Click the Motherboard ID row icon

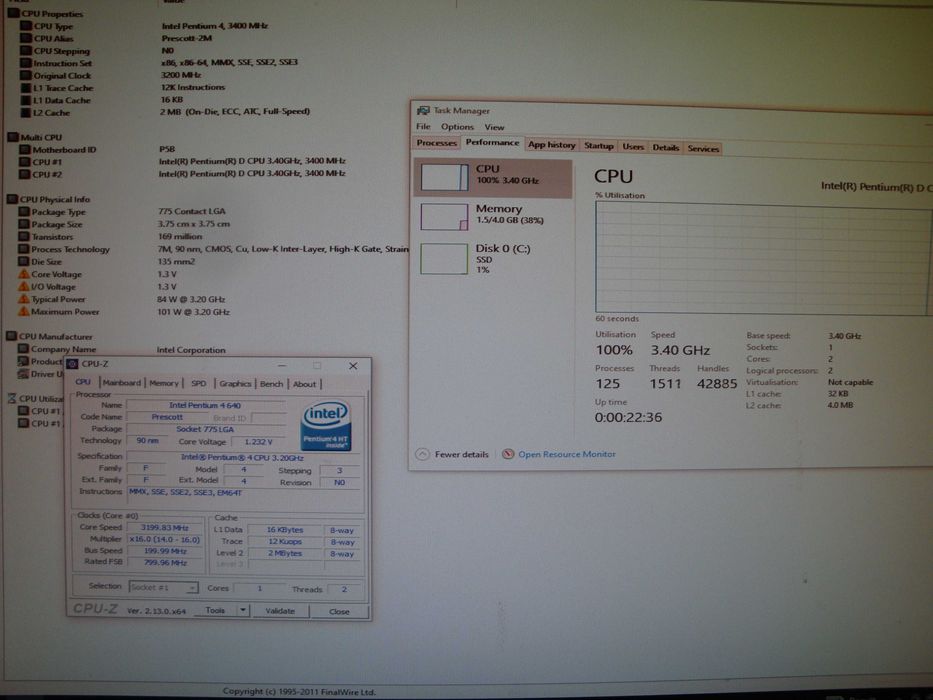click(x=24, y=149)
